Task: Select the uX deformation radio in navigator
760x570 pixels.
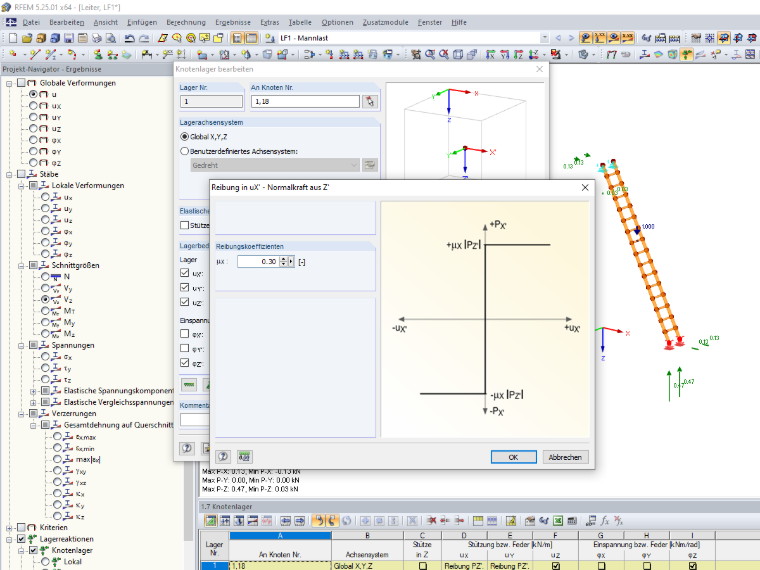Action: click(x=33, y=106)
